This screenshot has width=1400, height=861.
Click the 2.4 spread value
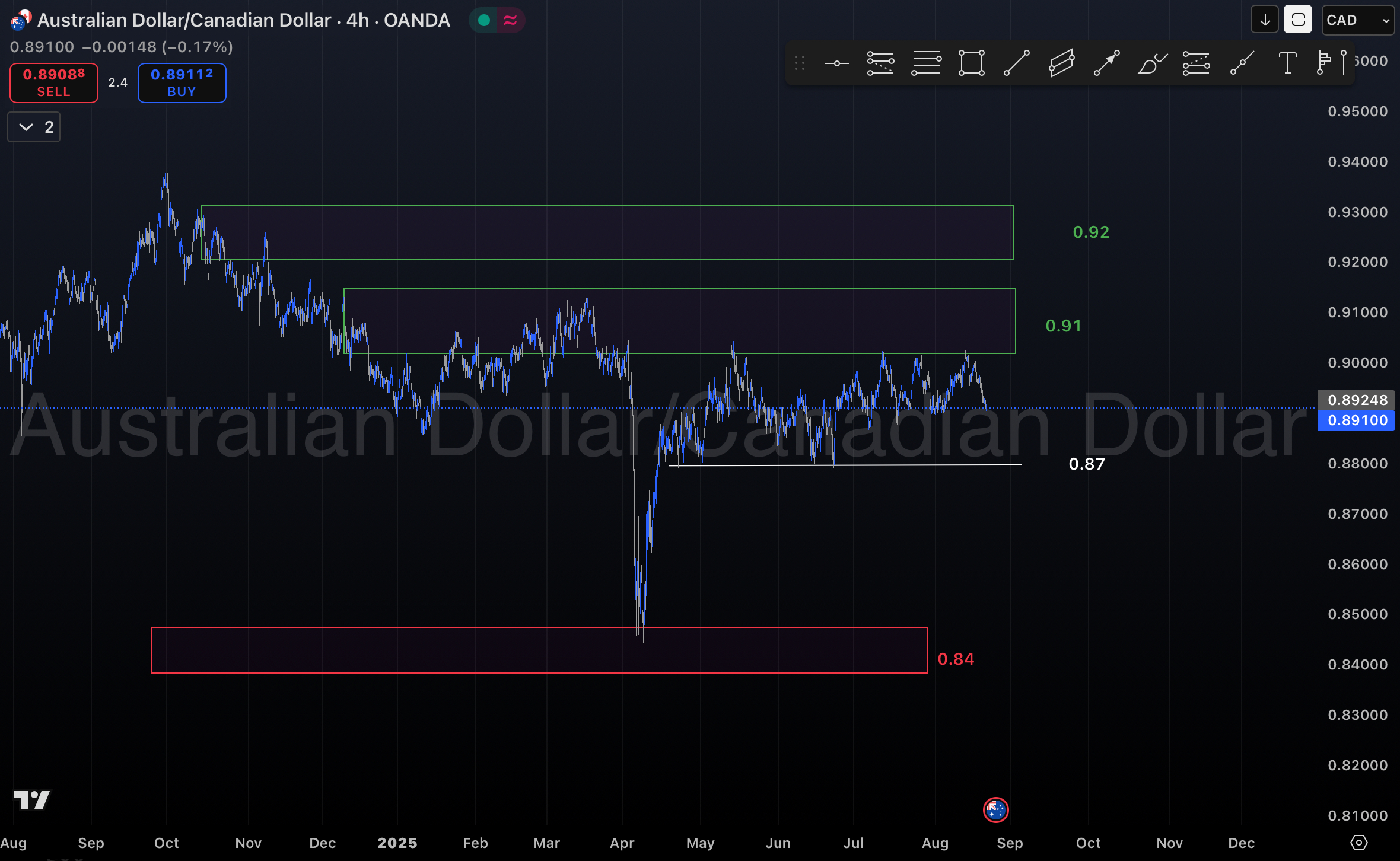tap(118, 82)
